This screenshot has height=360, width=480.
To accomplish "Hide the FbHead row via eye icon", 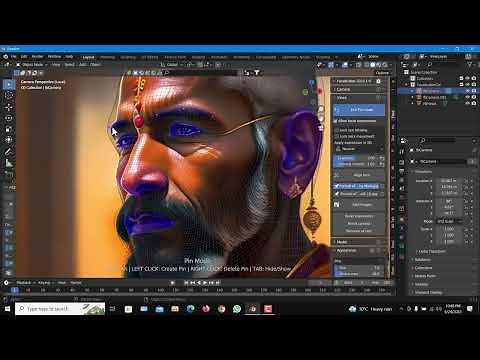I will click(467, 103).
